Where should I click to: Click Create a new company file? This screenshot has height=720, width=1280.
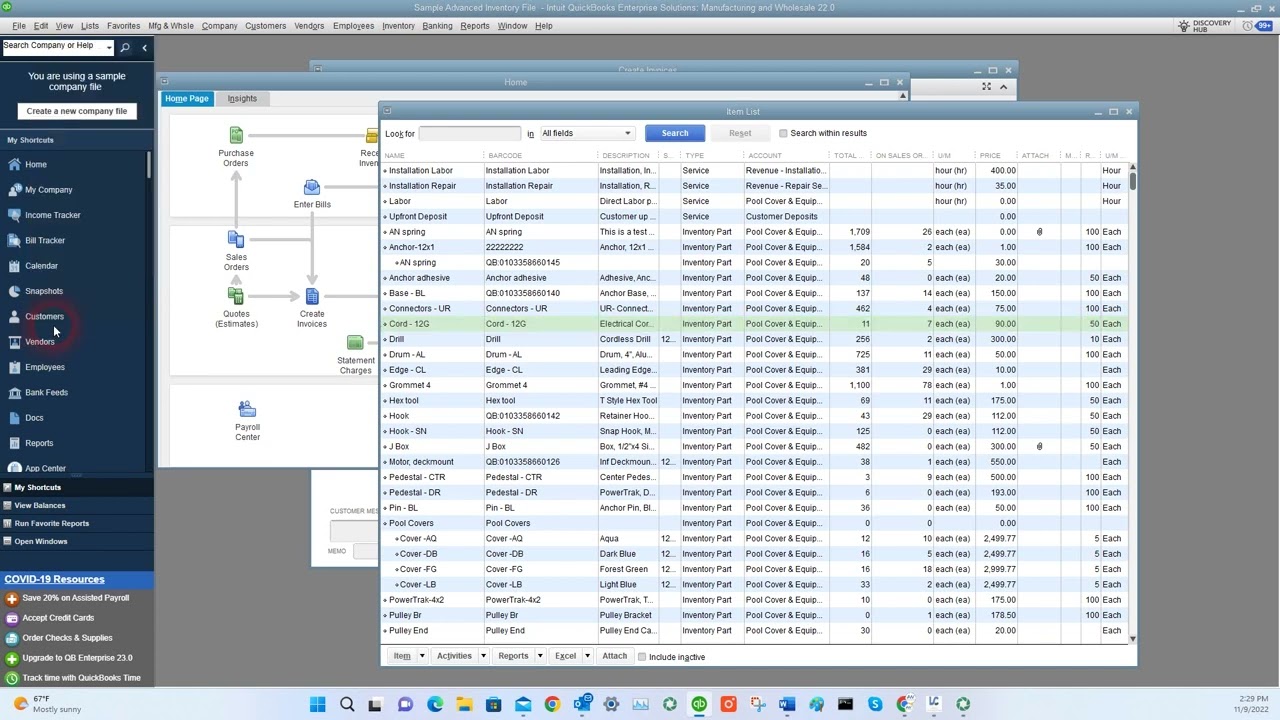(77, 111)
